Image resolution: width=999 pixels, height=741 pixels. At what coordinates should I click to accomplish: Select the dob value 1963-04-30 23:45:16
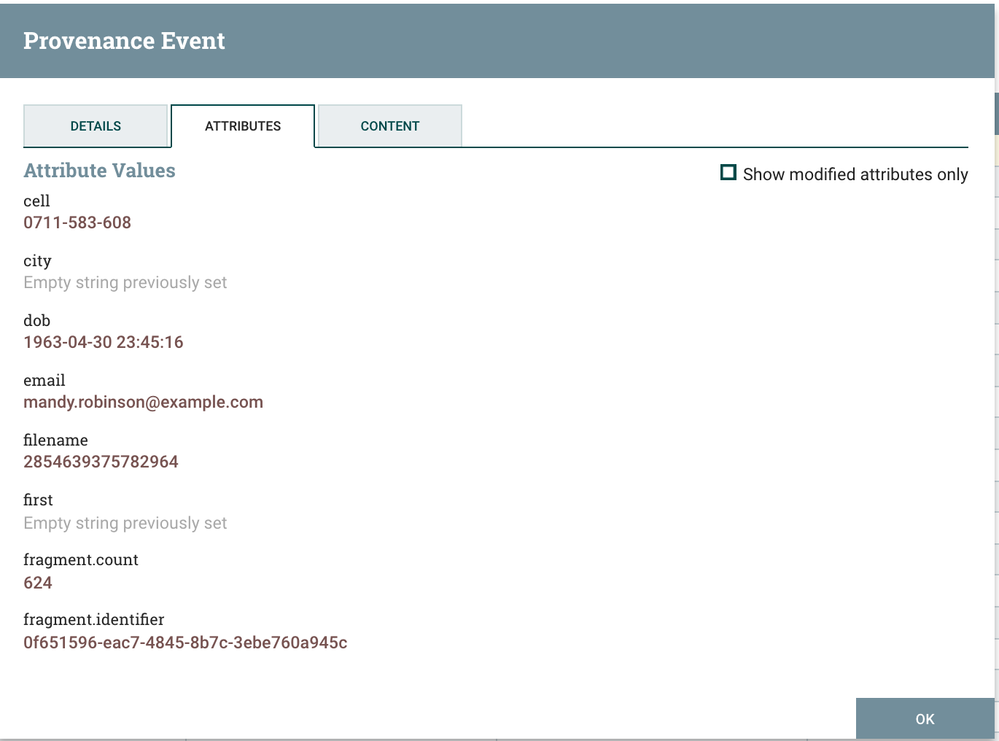102,342
